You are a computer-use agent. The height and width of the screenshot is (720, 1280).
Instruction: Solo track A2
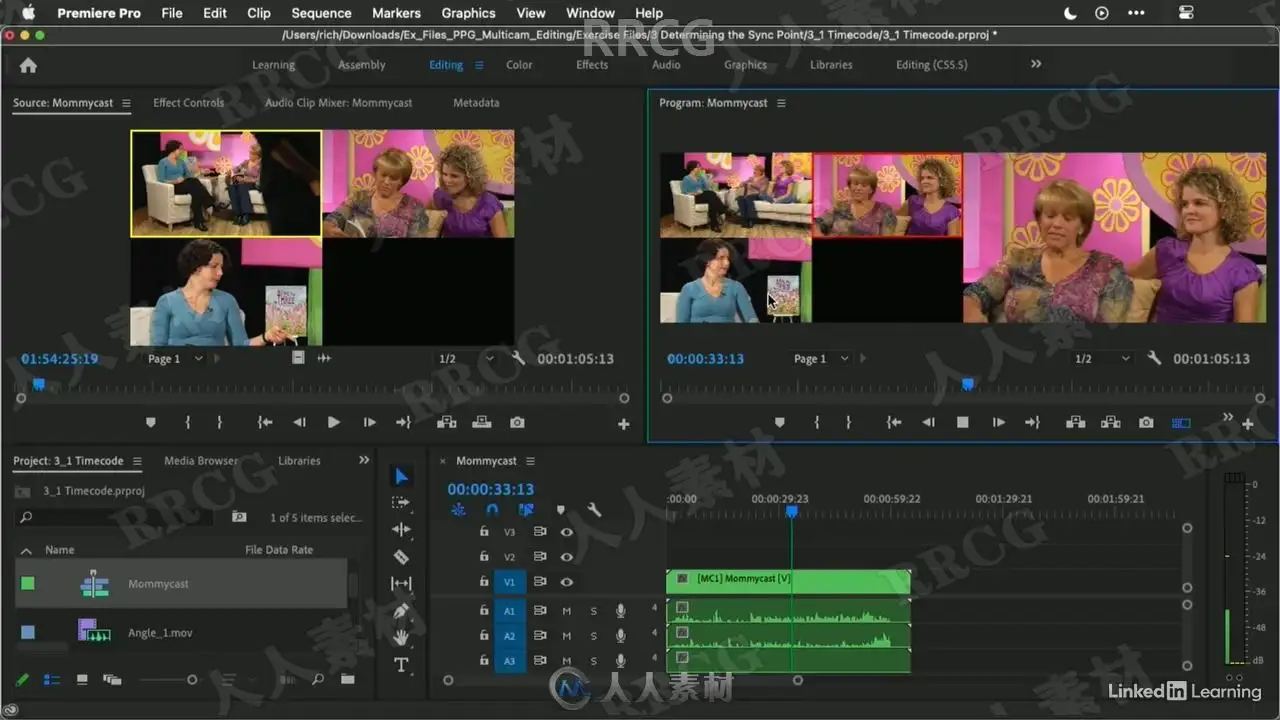[593, 636]
